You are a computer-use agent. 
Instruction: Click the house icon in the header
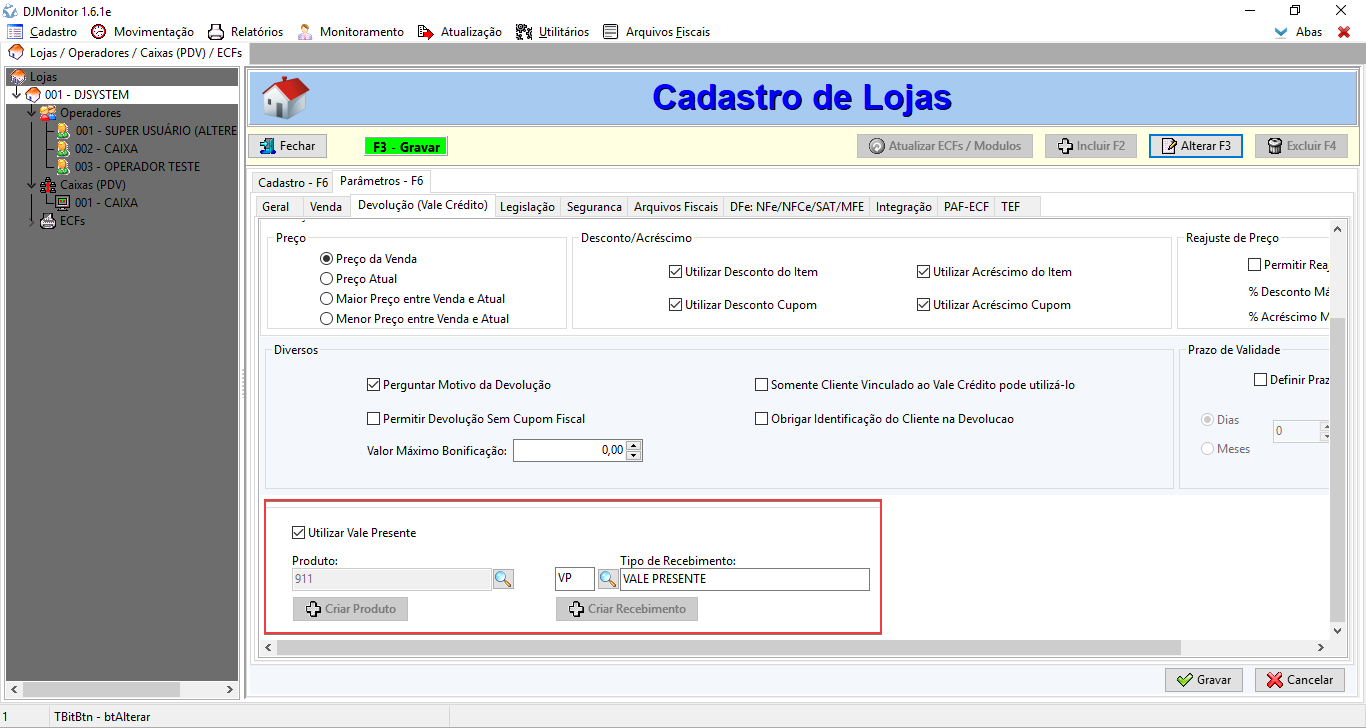click(x=285, y=98)
